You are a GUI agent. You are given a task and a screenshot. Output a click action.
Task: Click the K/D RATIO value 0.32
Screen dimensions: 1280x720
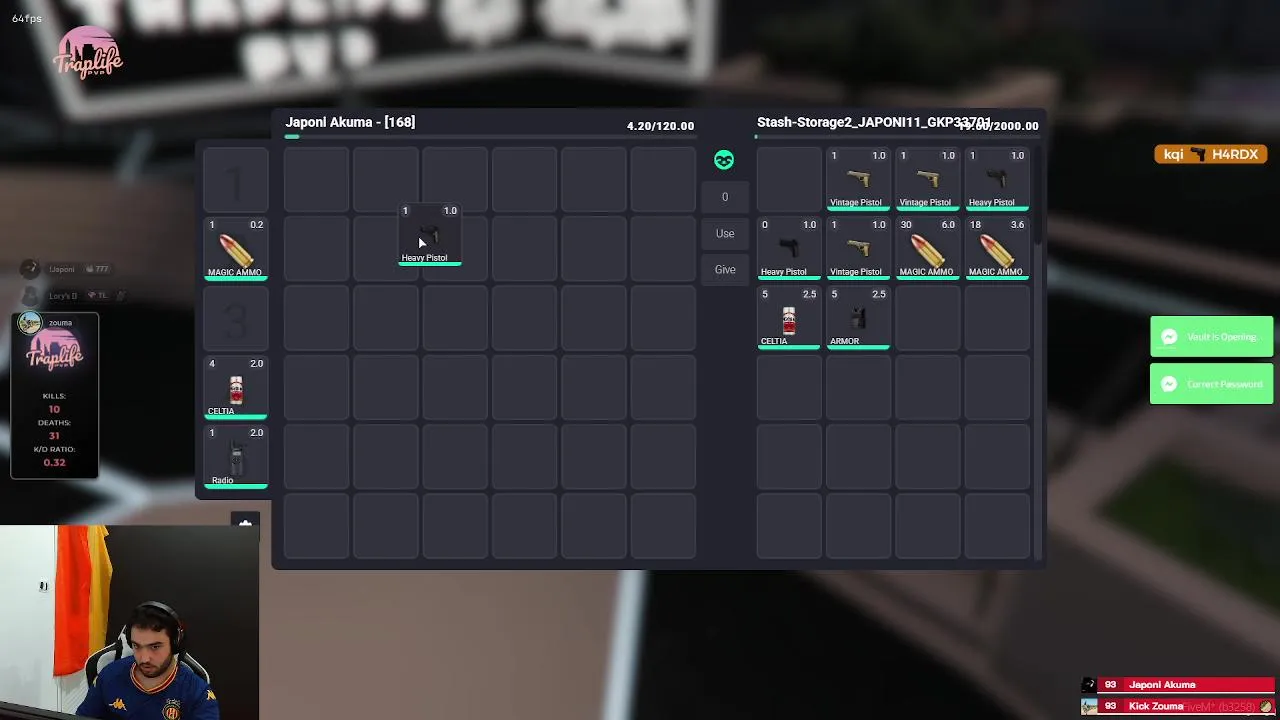click(54, 462)
